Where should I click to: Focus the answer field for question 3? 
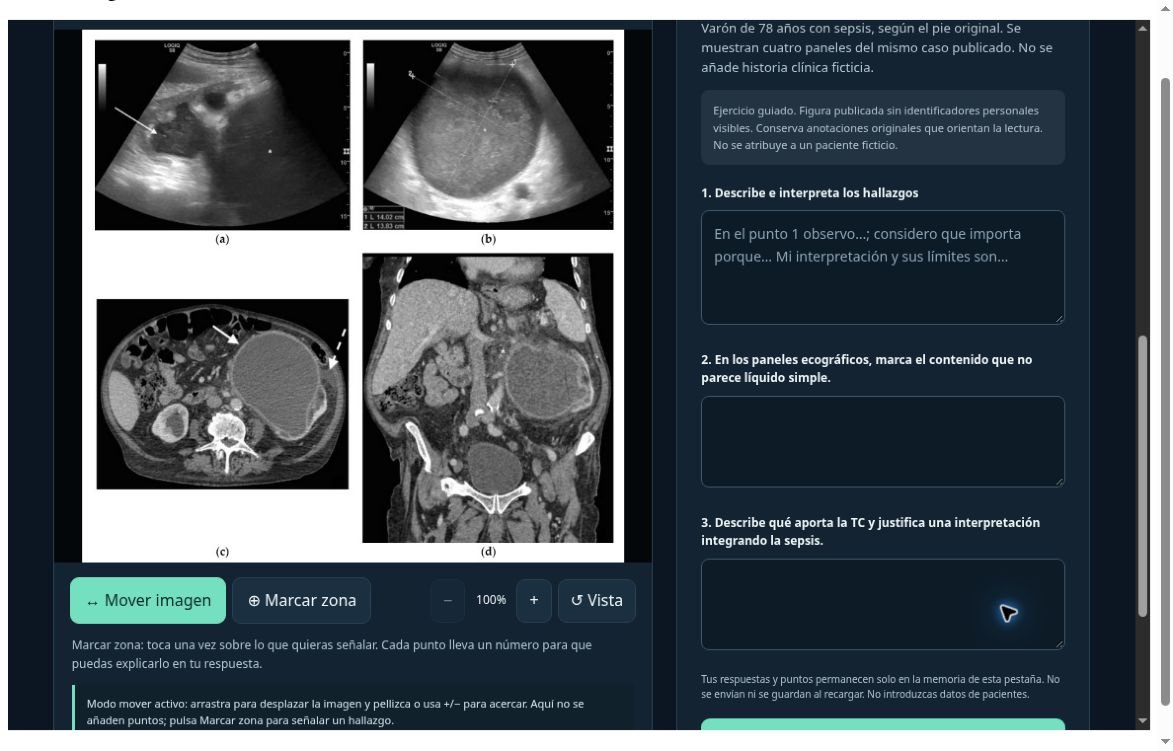point(883,604)
